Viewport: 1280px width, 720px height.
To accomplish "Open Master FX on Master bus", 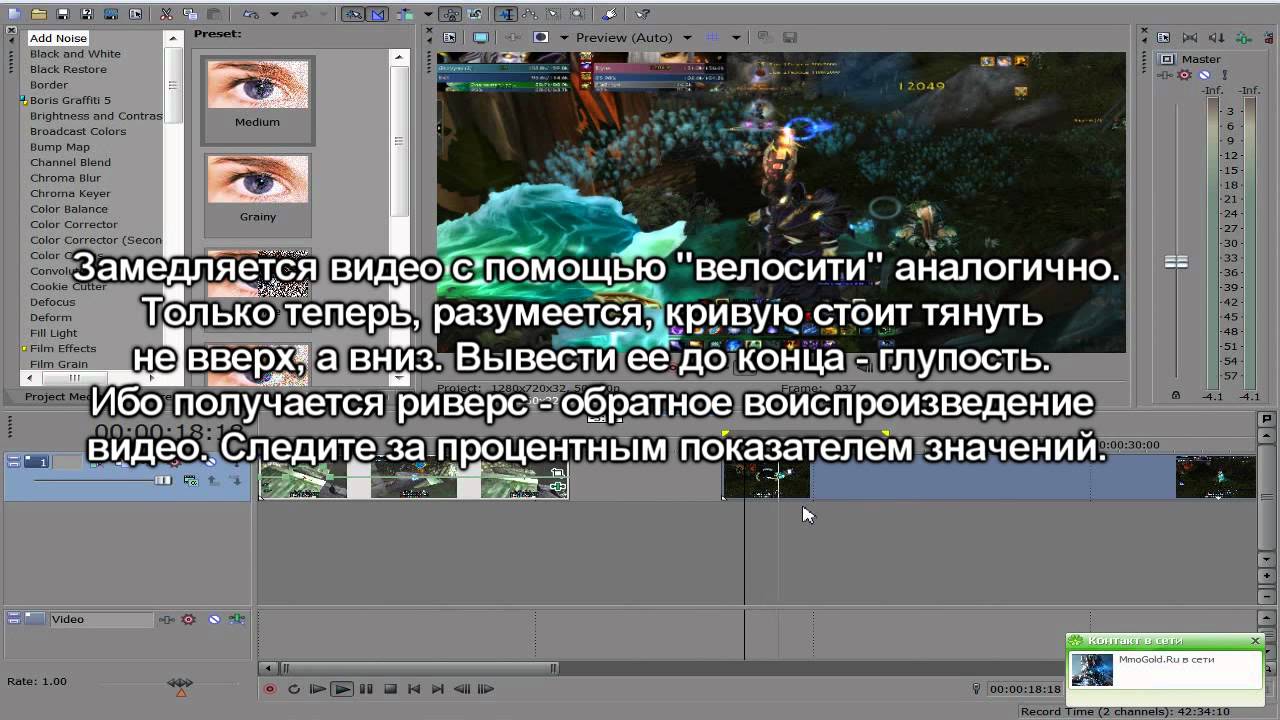I will 1166,75.
